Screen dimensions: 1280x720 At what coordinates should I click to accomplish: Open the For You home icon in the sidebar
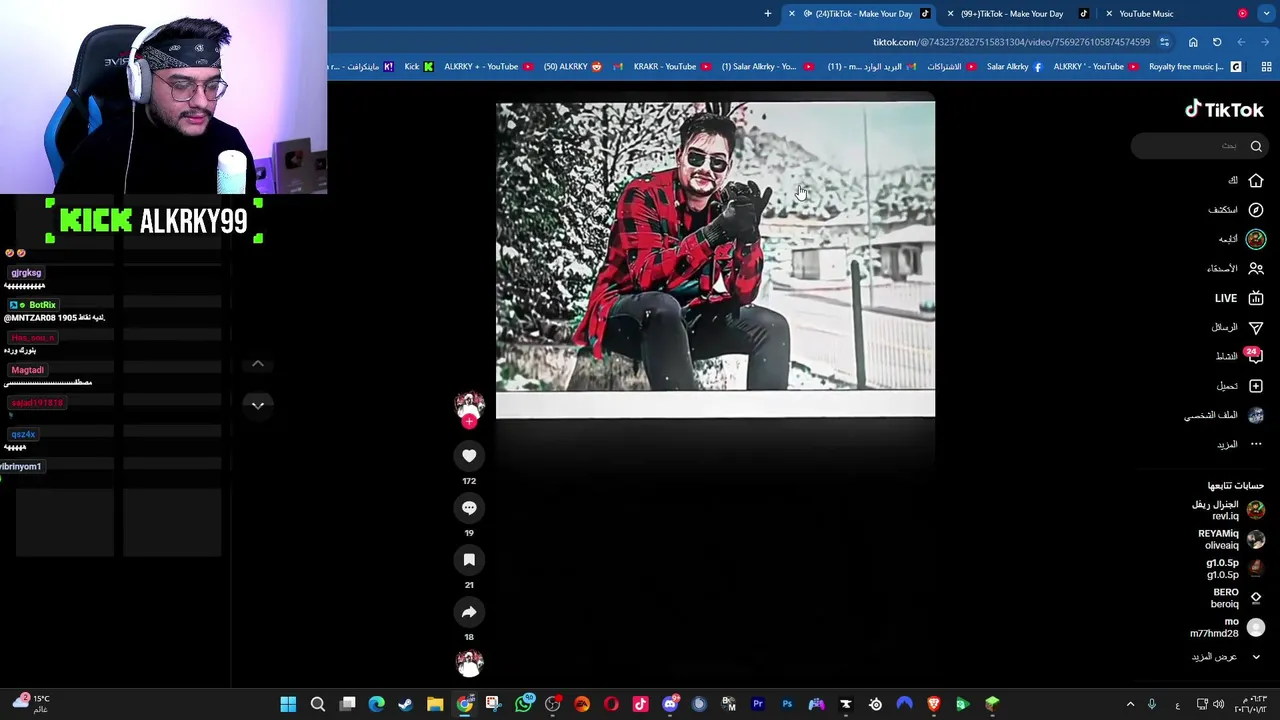coord(1256,180)
